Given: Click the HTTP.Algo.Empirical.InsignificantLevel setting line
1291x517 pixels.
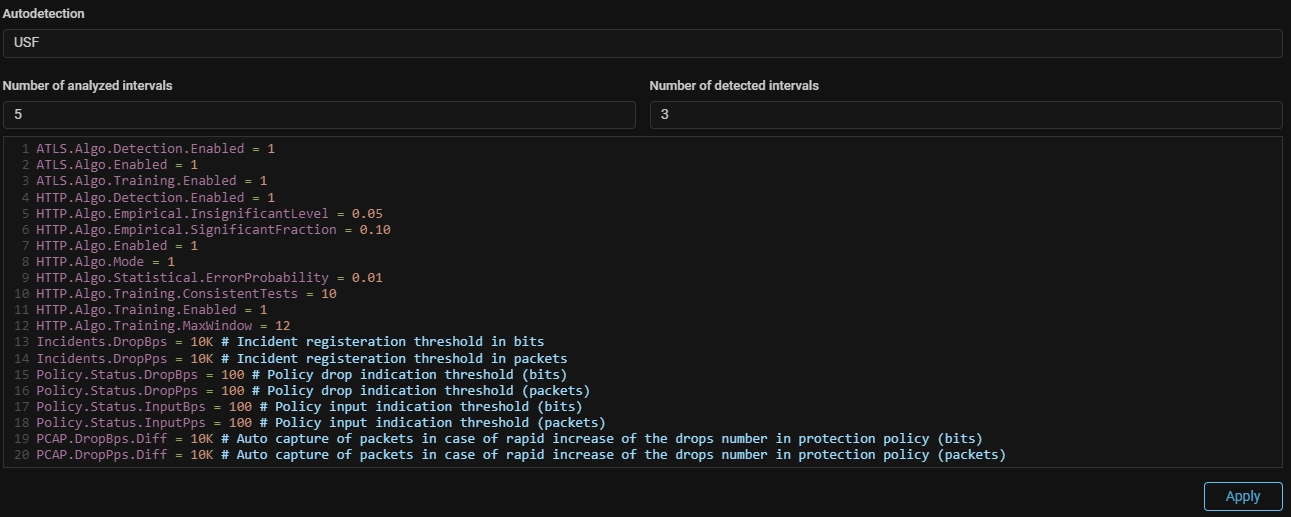Looking at the screenshot, I should tap(209, 213).
